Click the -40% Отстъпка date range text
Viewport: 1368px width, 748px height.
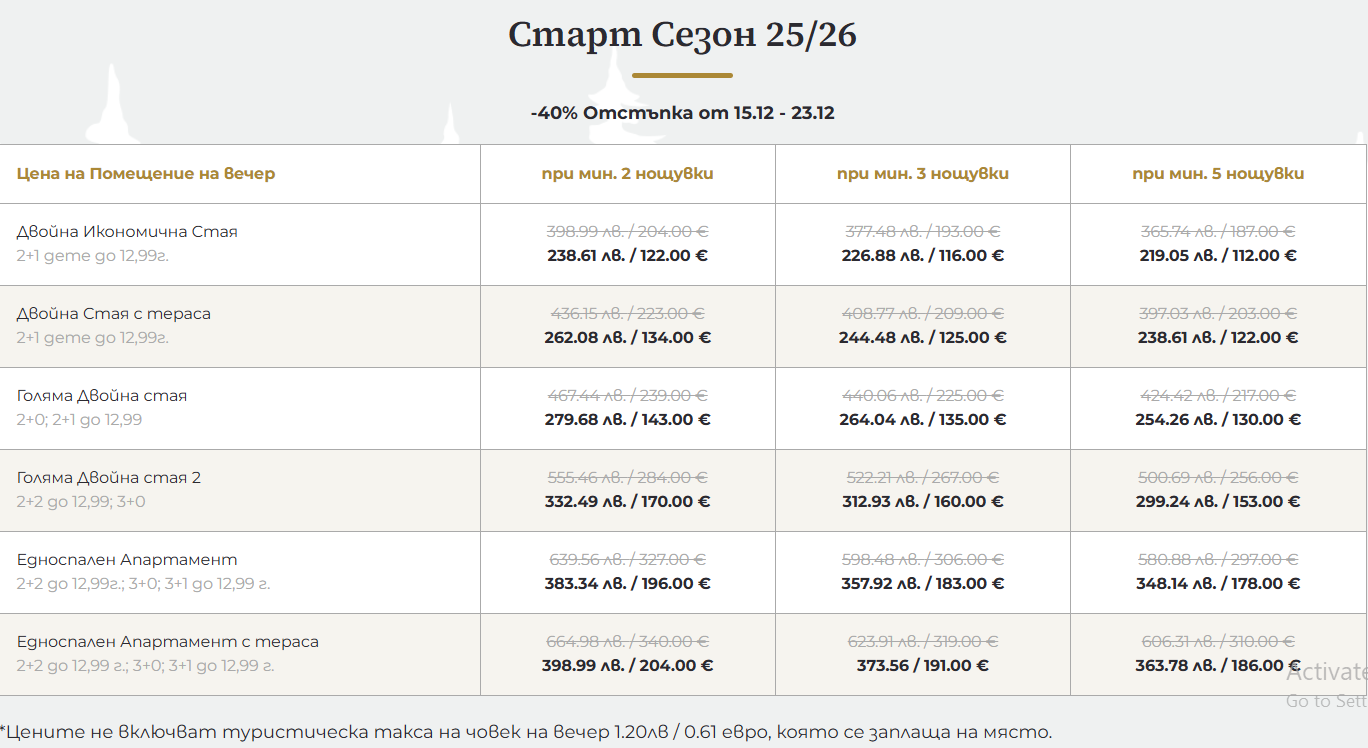[x=682, y=113]
